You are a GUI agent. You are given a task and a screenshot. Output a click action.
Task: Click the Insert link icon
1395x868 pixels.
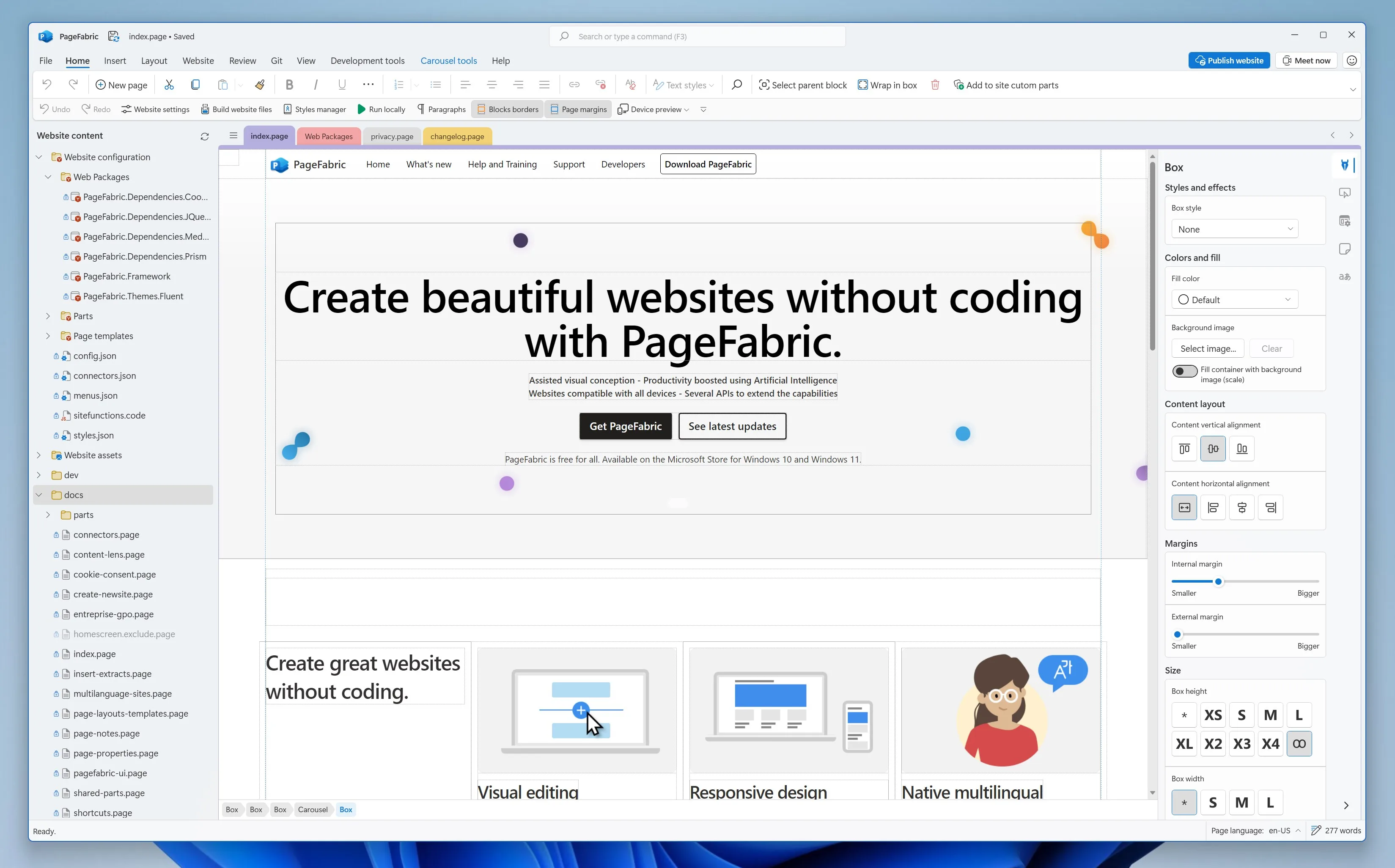pyautogui.click(x=574, y=85)
